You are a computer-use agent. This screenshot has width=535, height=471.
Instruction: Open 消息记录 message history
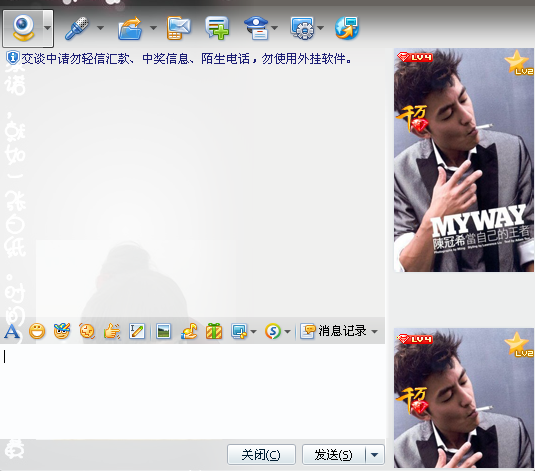coord(333,331)
